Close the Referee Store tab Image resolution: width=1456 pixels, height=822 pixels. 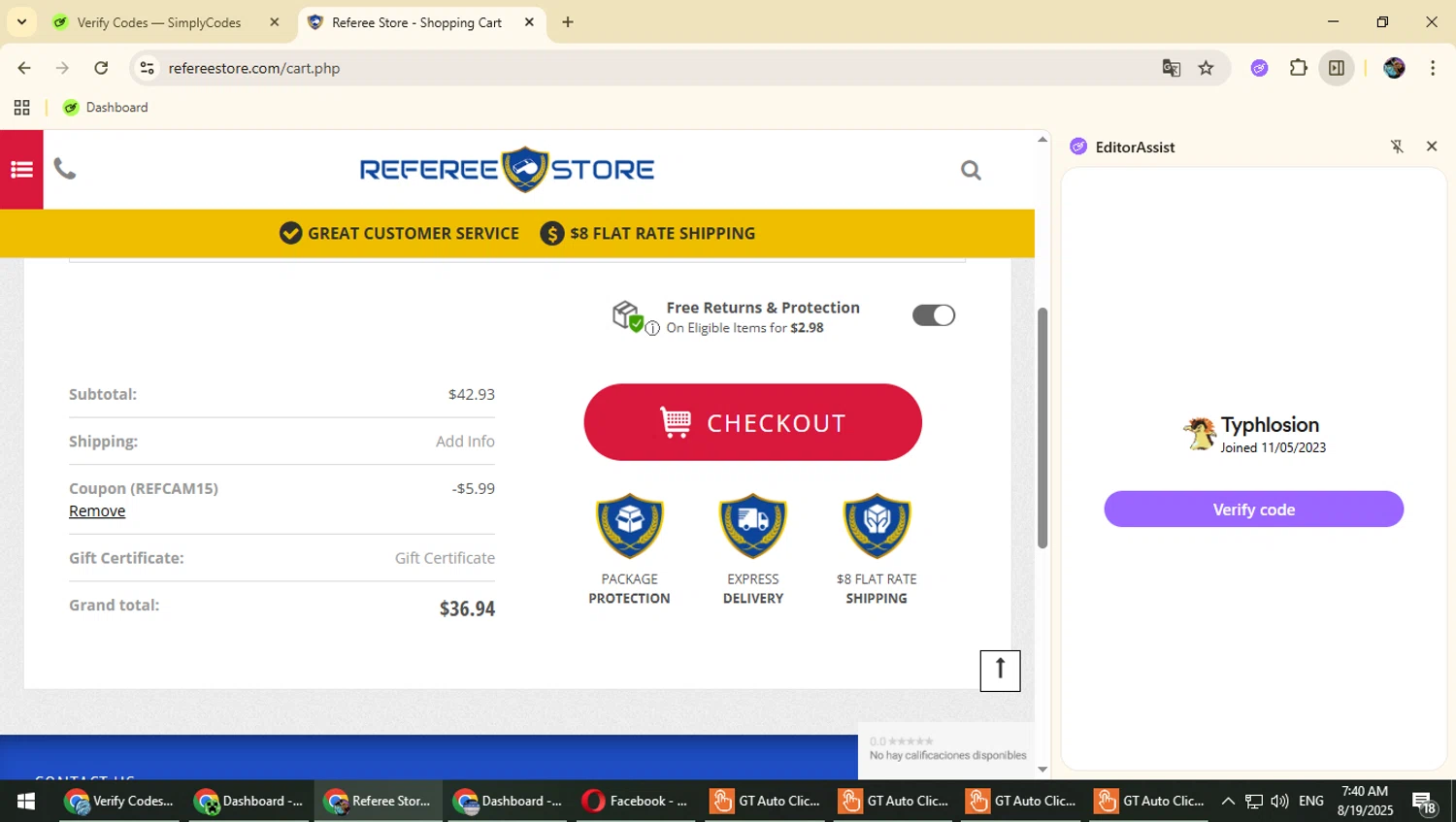pyautogui.click(x=529, y=22)
